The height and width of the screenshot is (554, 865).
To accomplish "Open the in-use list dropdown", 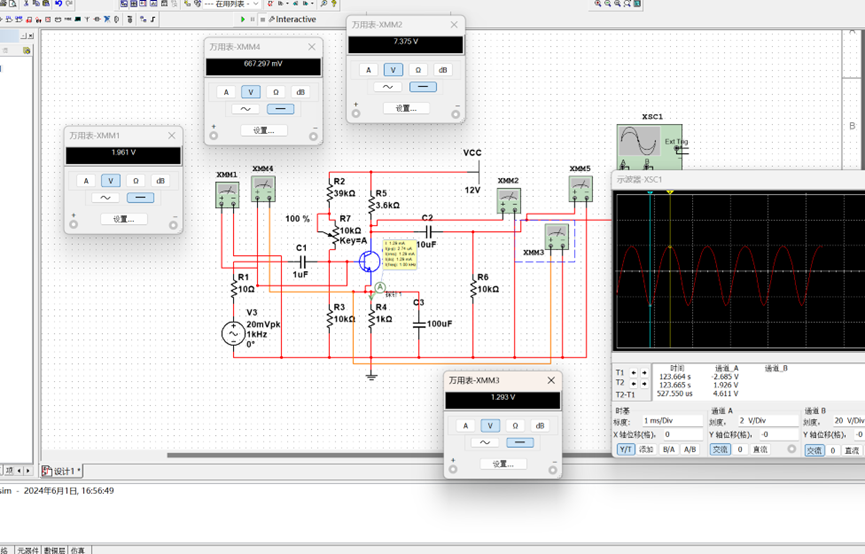I will [231, 4].
